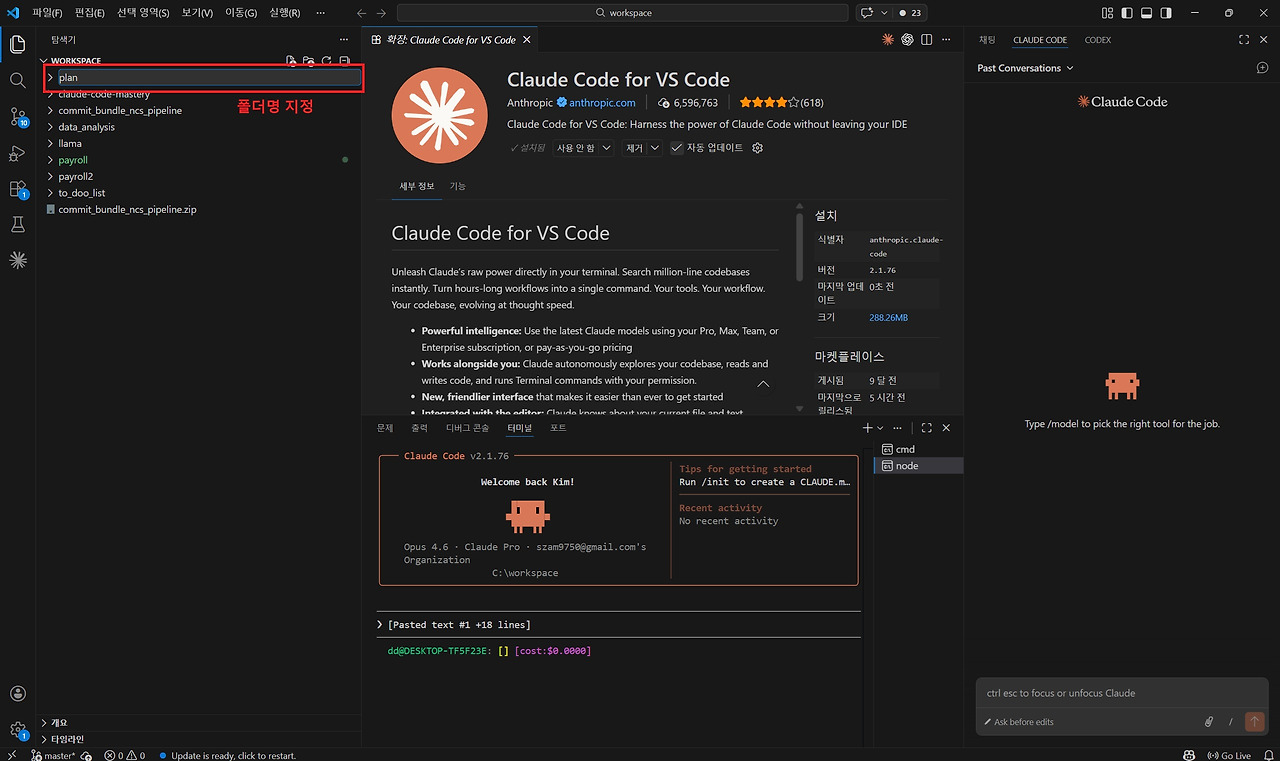Open the Testing flask view
Image resolution: width=1280 pixels, height=761 pixels.
17,225
